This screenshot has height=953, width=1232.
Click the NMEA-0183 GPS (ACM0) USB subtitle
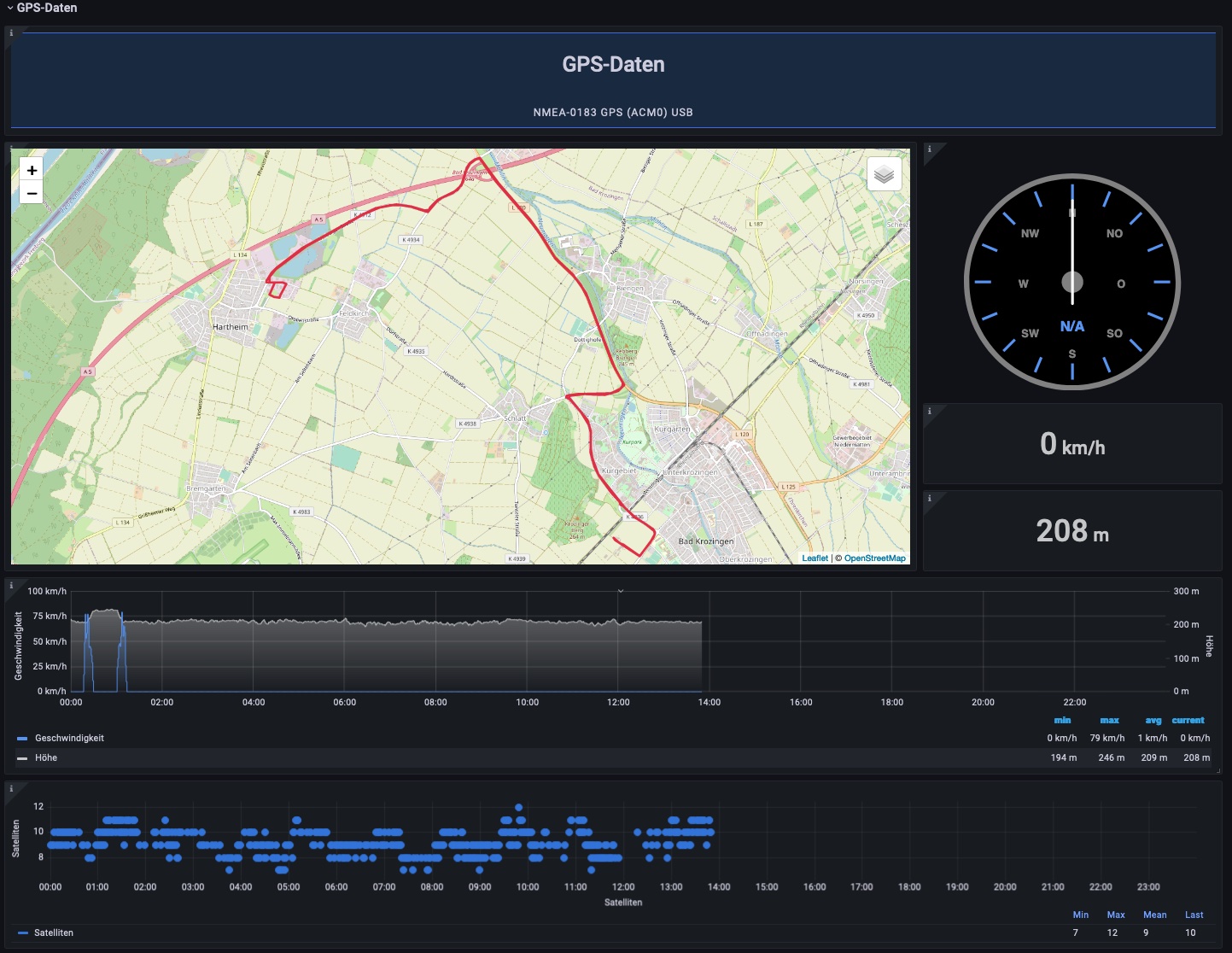(x=613, y=112)
